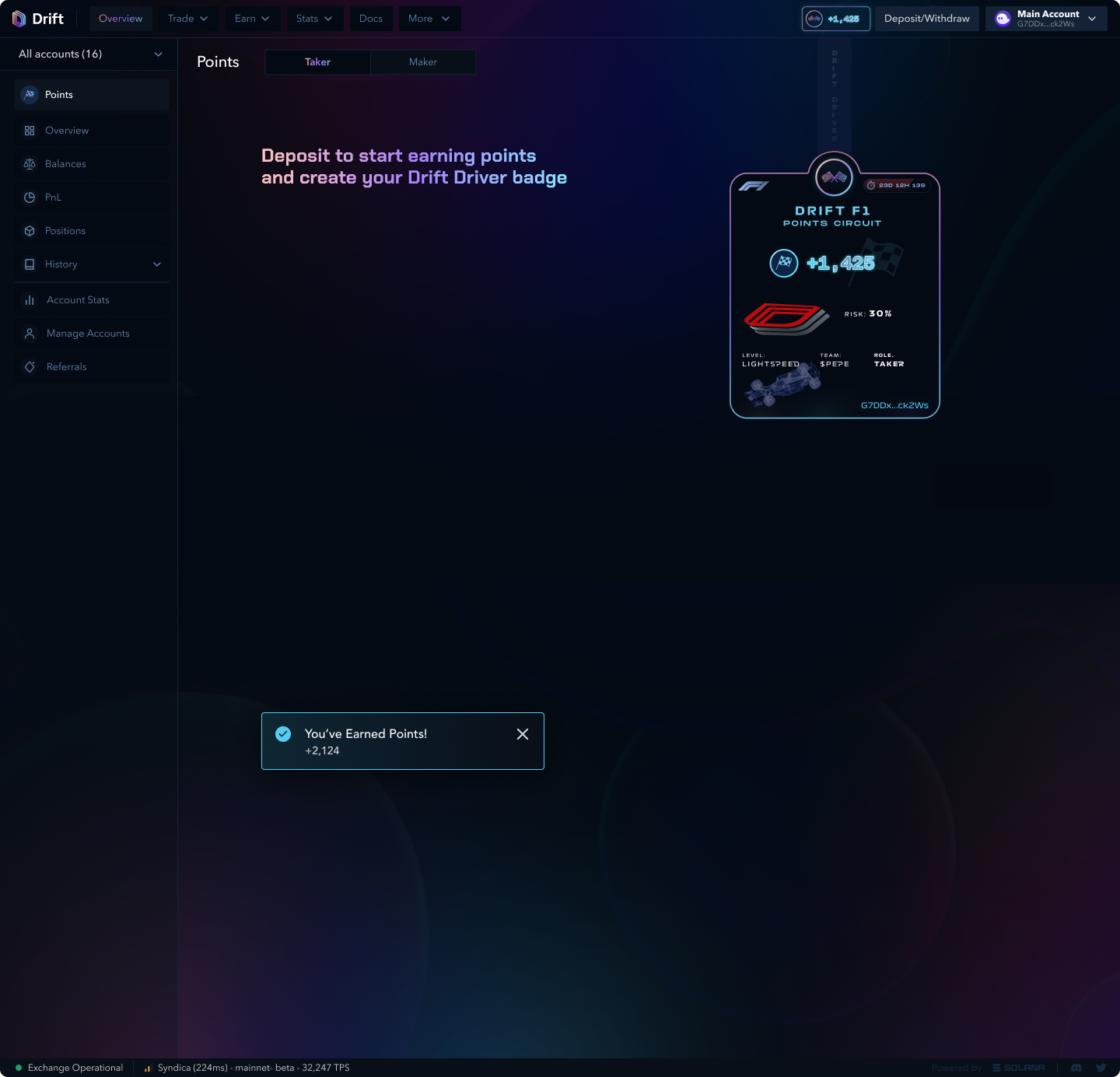This screenshot has height=1077, width=1120.
Task: Click the +2,124 points value in notification
Action: [x=322, y=751]
